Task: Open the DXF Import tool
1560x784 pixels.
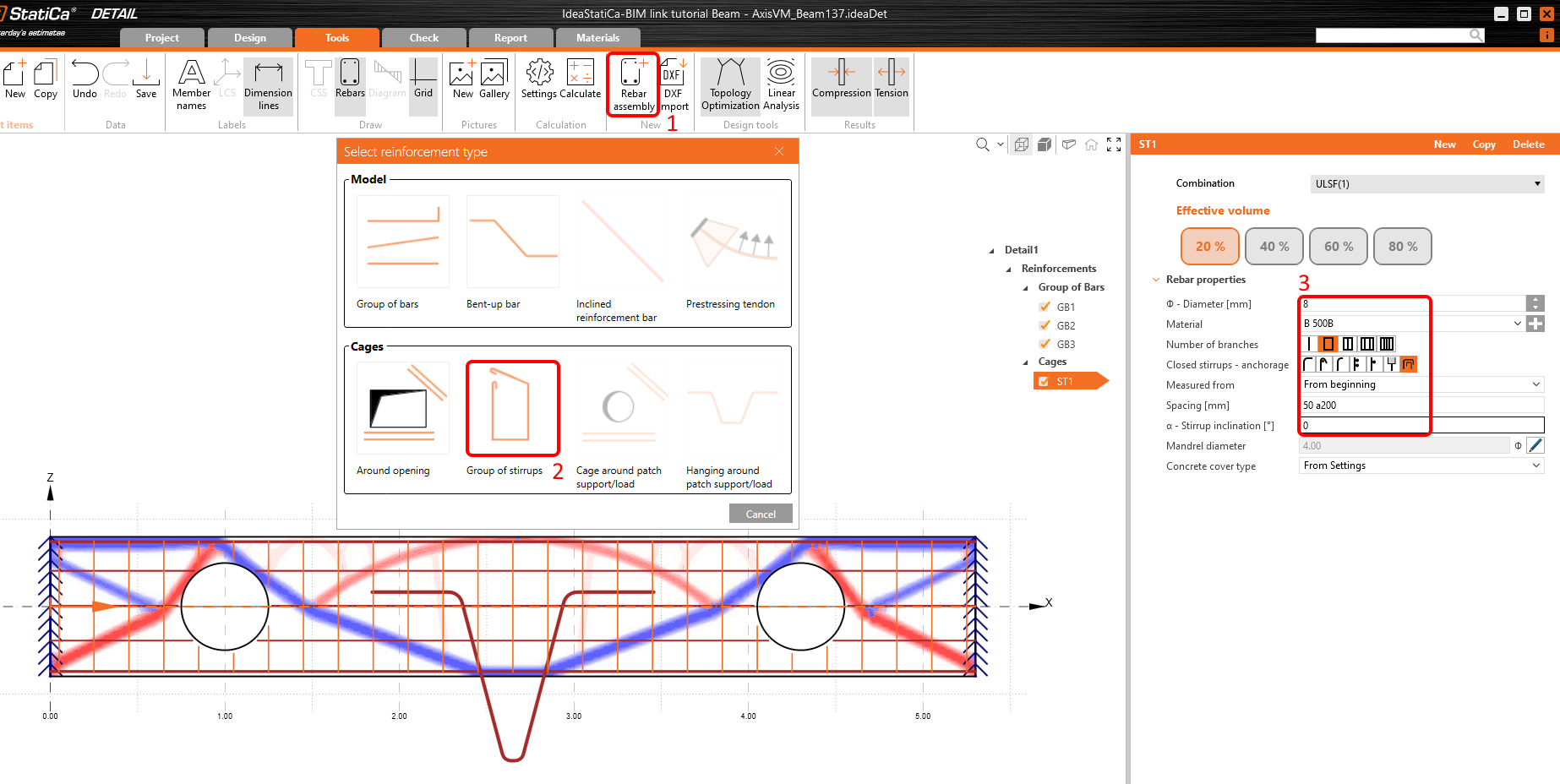Action: tap(673, 84)
